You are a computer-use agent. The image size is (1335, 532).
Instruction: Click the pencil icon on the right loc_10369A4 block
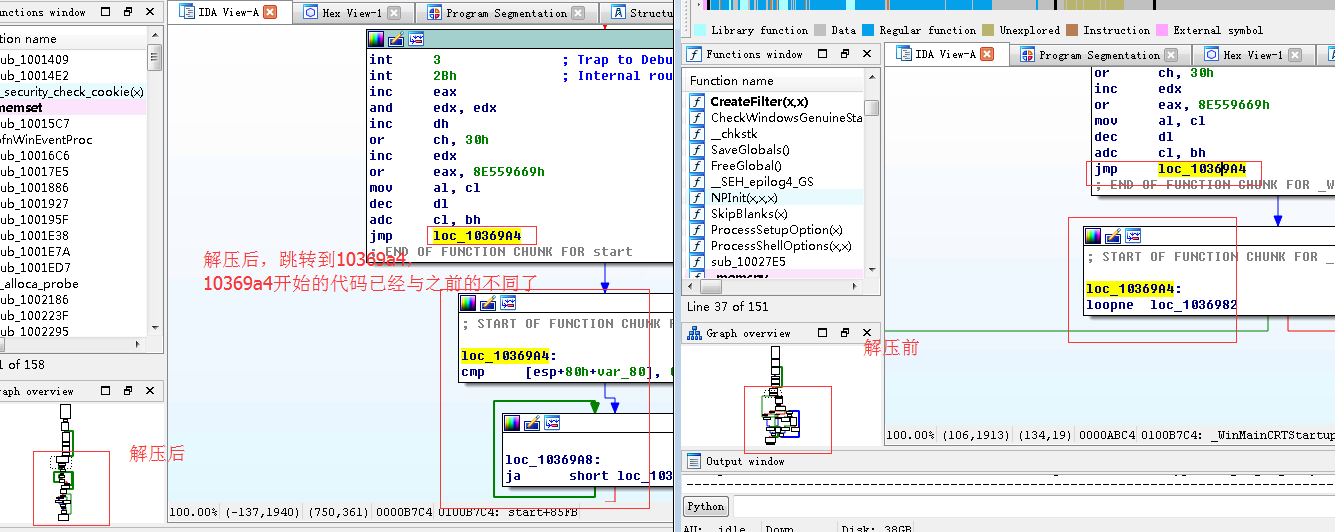pos(1113,236)
